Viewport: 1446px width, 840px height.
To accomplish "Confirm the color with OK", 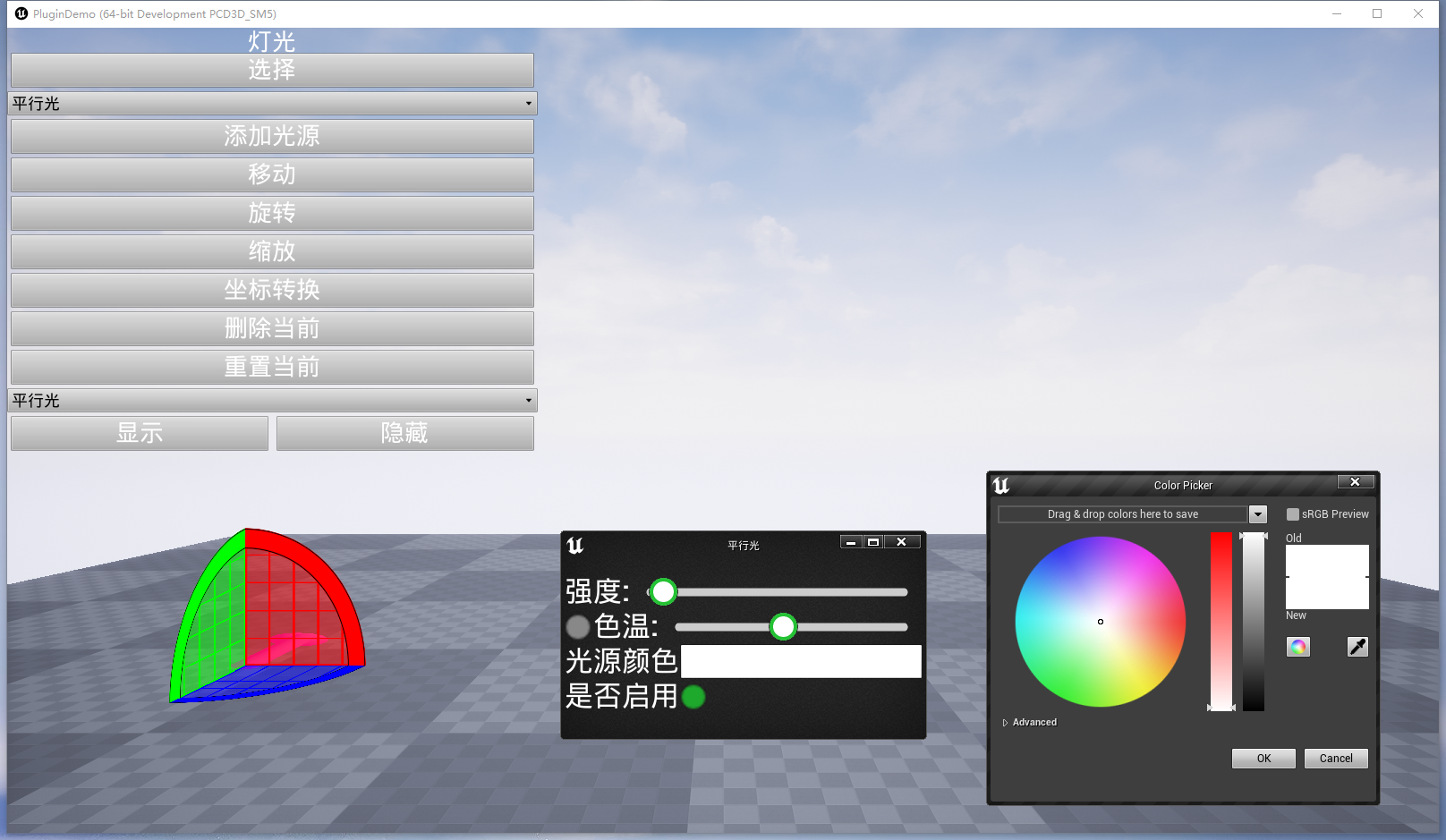I will pyautogui.click(x=1263, y=758).
